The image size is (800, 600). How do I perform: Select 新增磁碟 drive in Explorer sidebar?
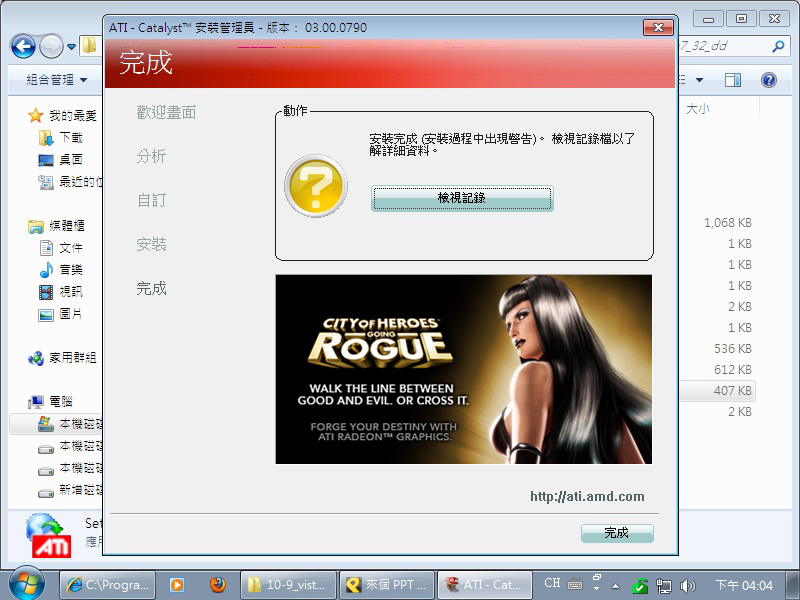click(x=70, y=490)
